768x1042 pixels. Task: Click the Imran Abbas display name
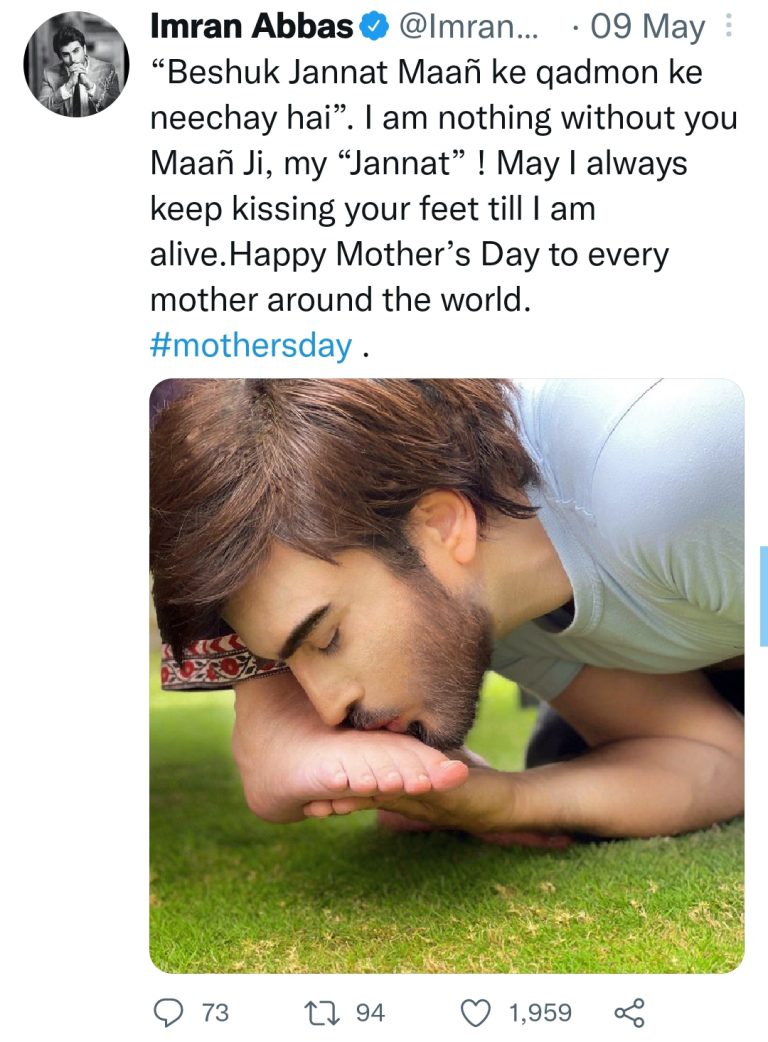252,27
